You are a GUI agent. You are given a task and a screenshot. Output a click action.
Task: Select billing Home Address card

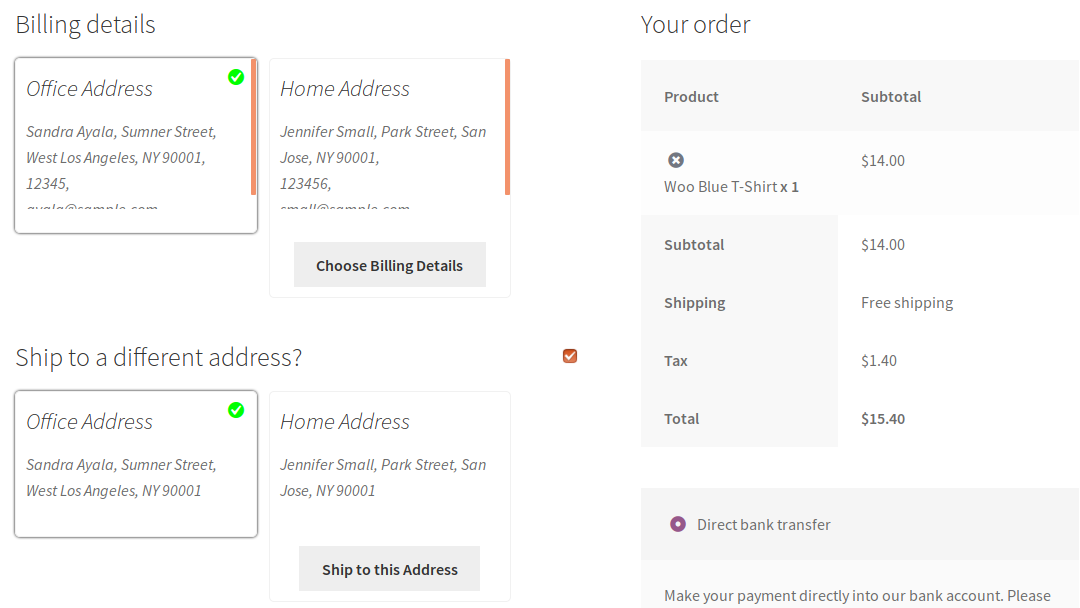coord(390,178)
